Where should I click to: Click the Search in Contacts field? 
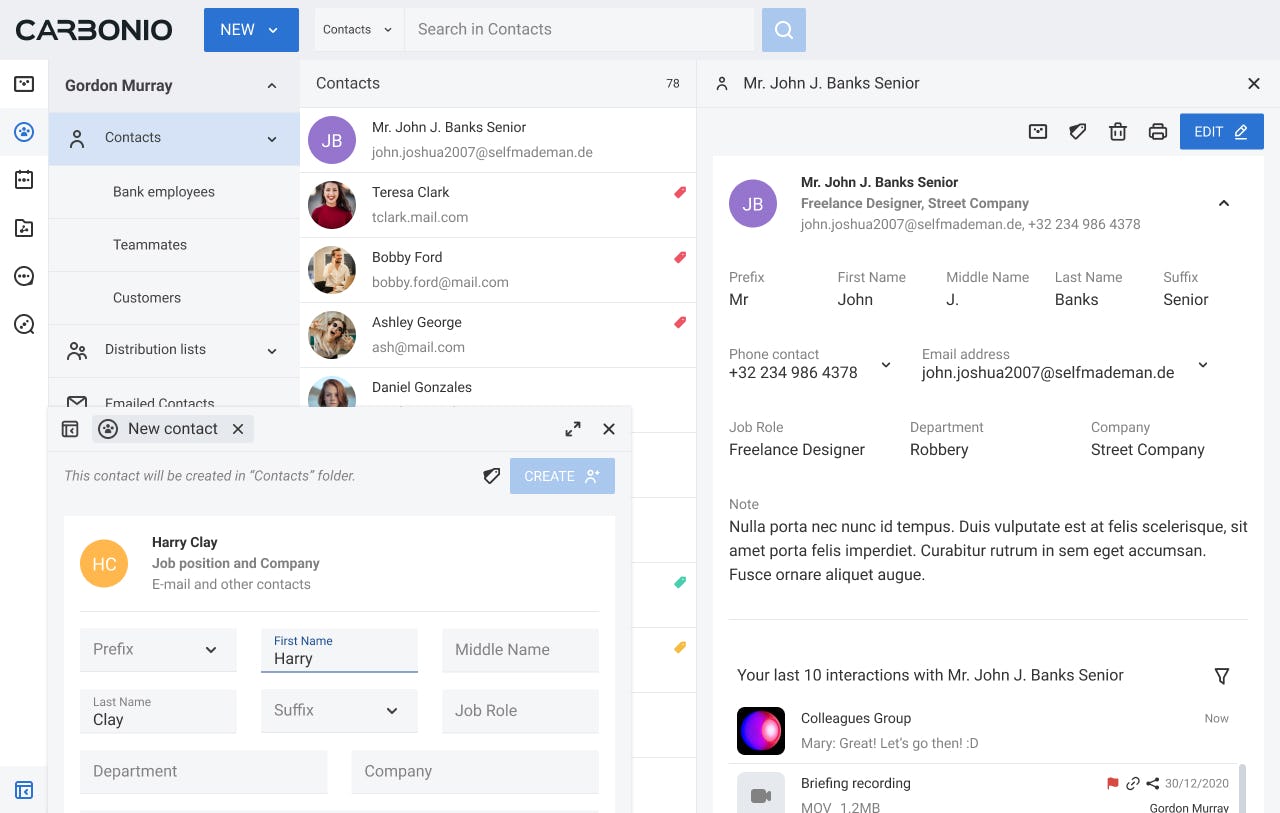click(x=579, y=30)
